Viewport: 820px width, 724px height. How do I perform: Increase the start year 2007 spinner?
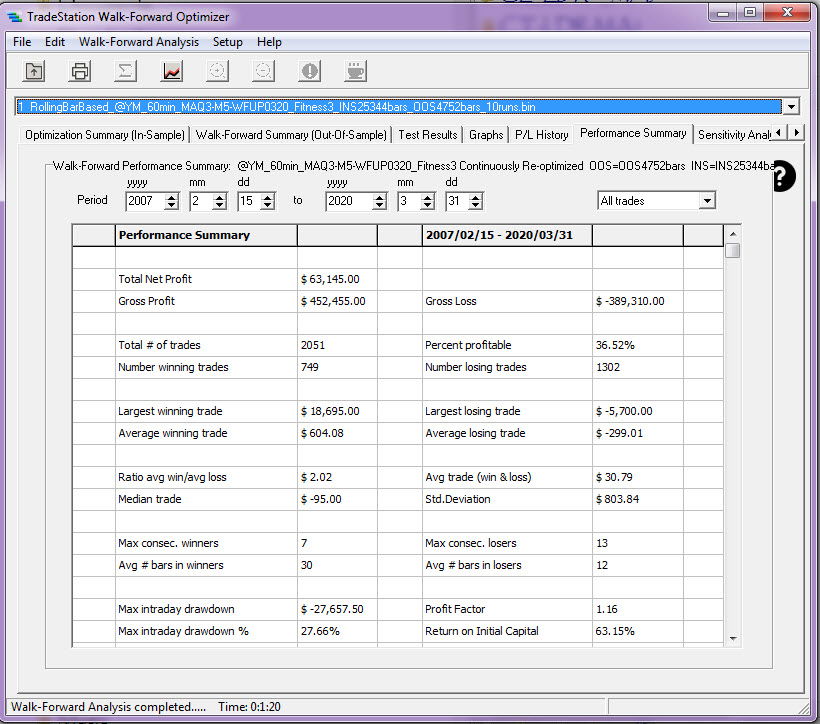(172, 197)
